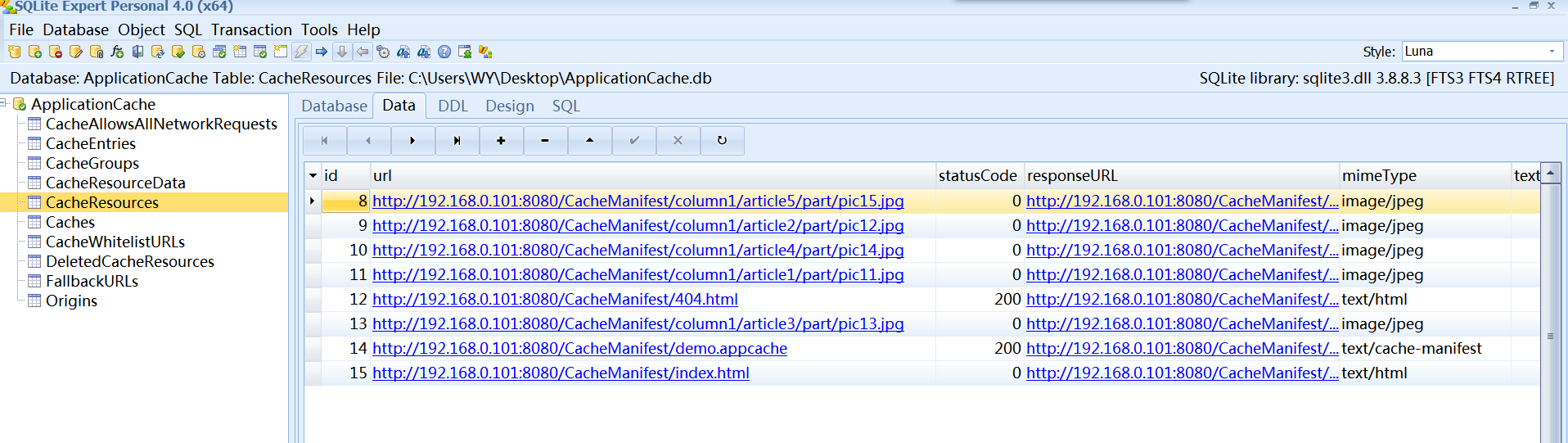Click the database icon with blue refresh arrows

click(x=158, y=52)
